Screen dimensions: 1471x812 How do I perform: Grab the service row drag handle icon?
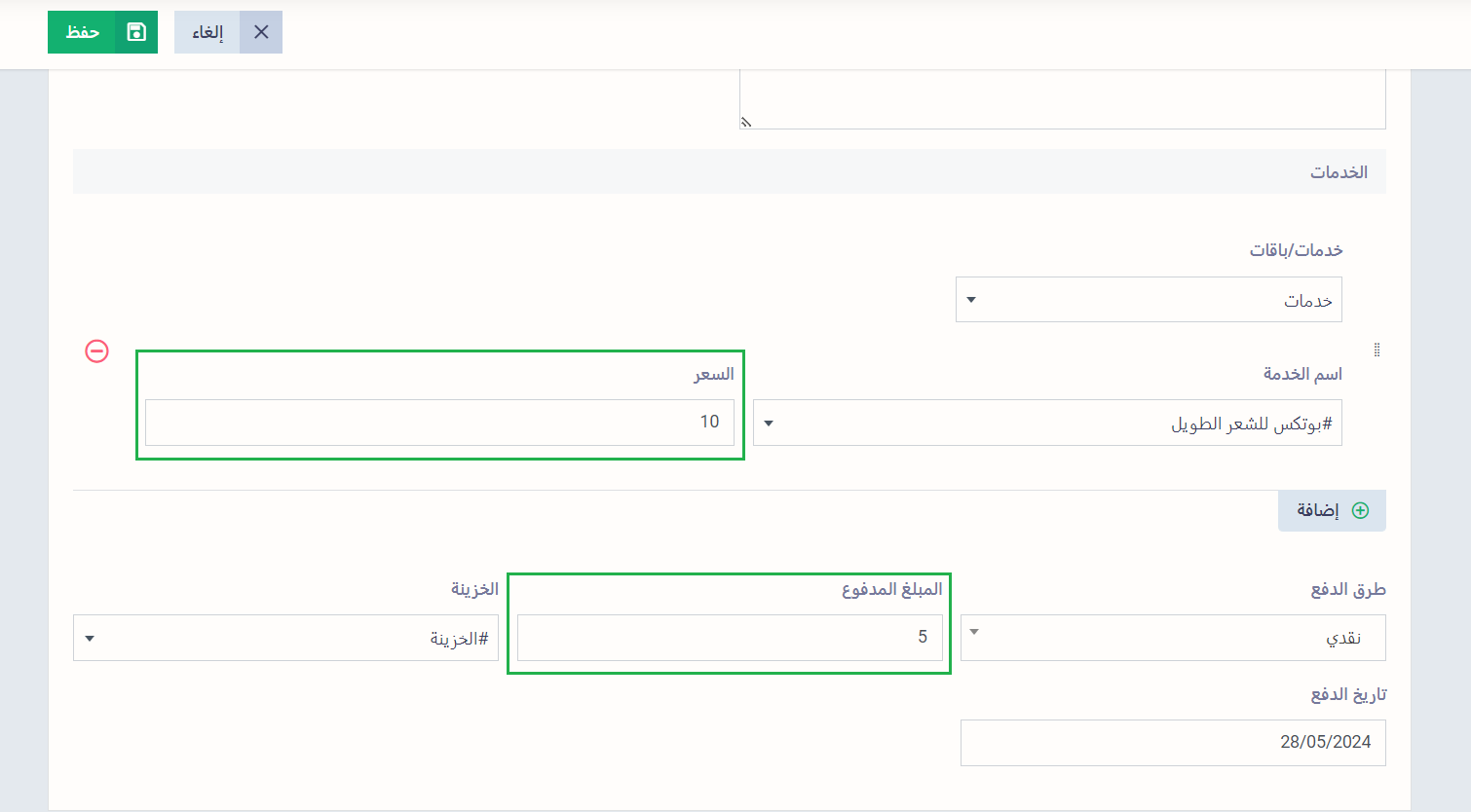[1377, 350]
